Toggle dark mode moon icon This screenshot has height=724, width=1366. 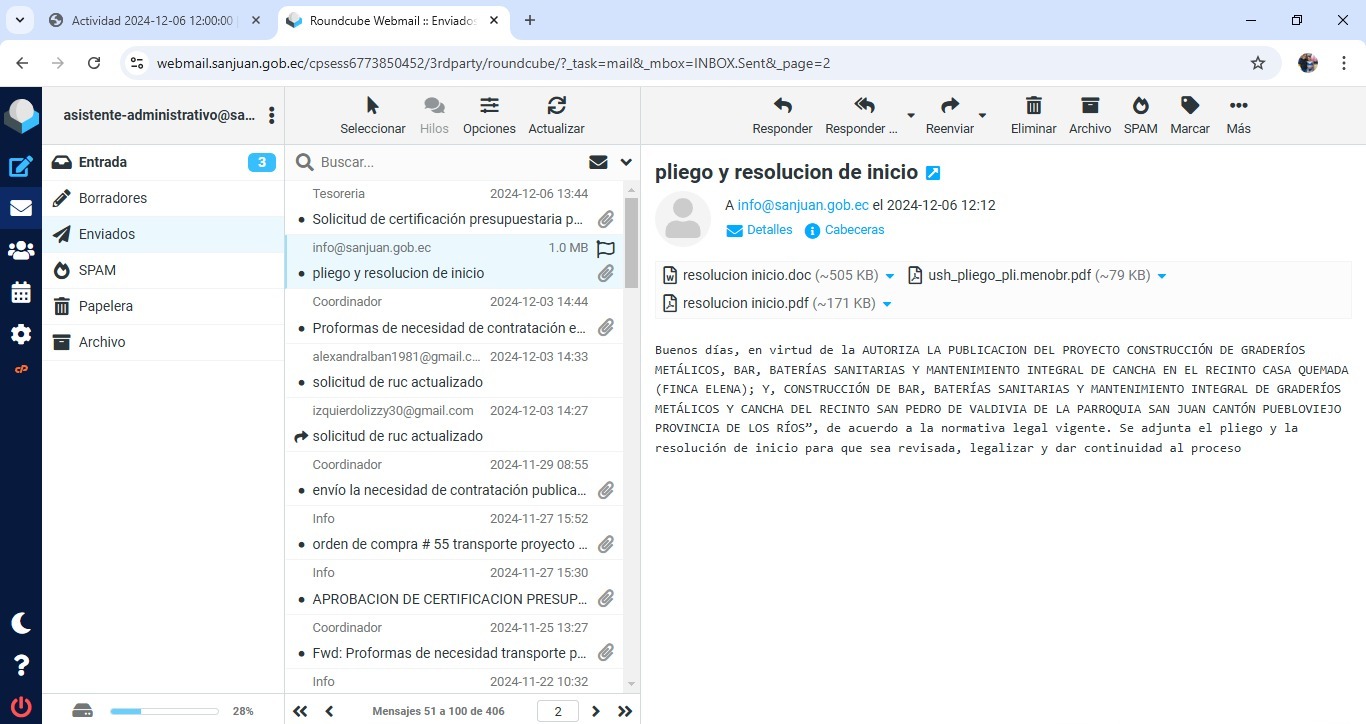21,623
